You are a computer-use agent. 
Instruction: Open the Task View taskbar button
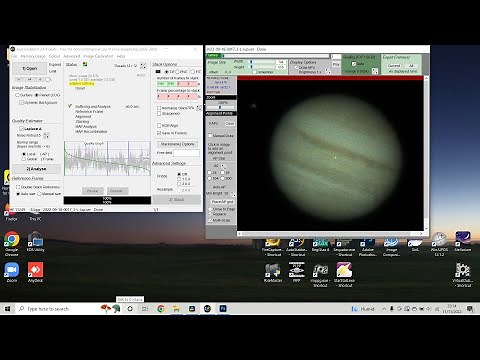pos(145,309)
